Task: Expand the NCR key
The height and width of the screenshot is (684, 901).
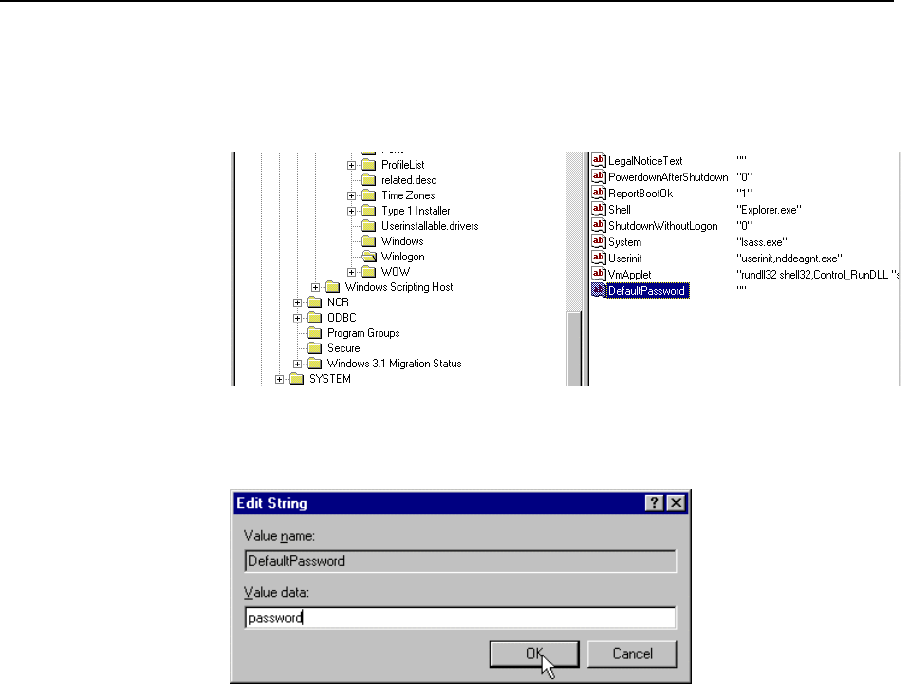Action: [297, 302]
